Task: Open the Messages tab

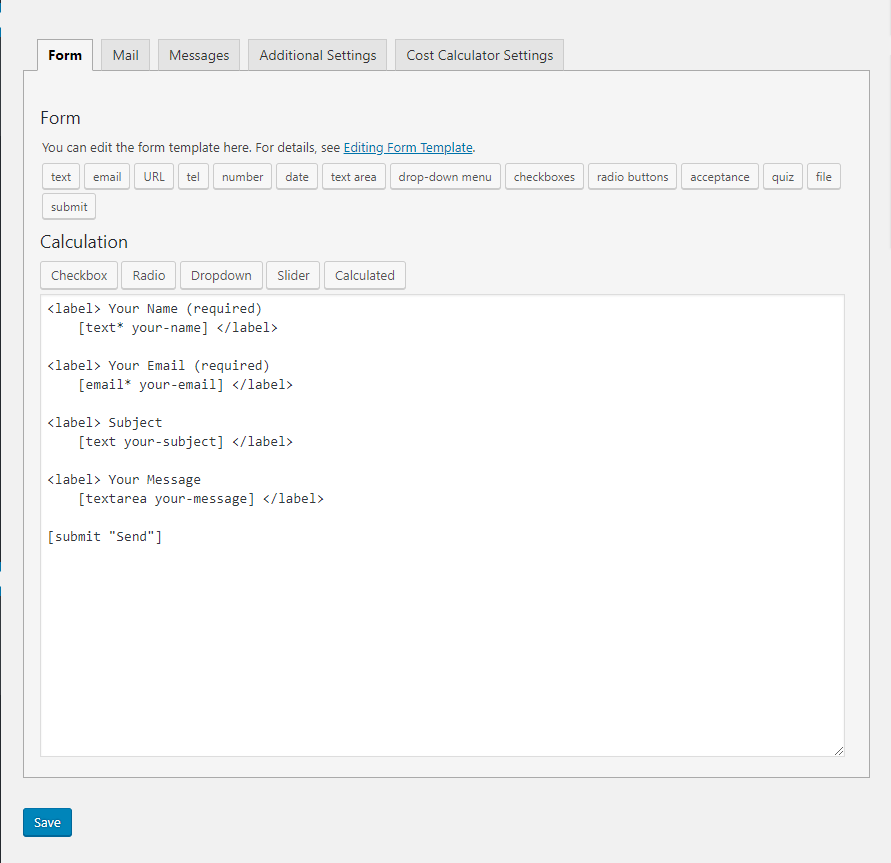Action: click(x=199, y=55)
